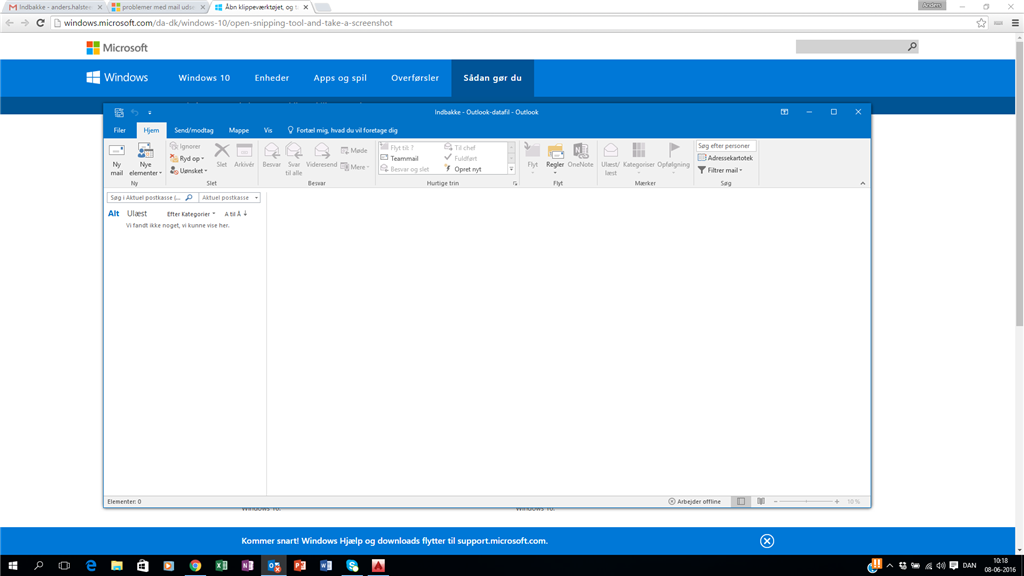Dismiss the Kommer snart banner
1024x576 pixels.
pos(767,541)
